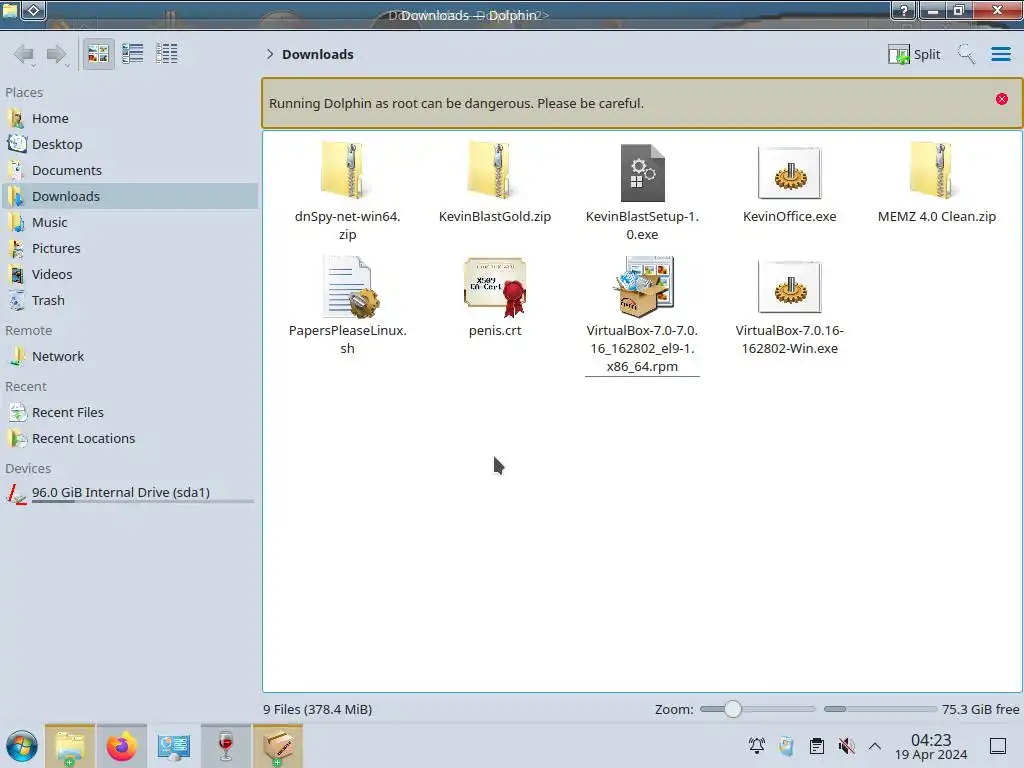Open the device notifier tray icon
Screen dimensions: 1024x768
click(787, 746)
